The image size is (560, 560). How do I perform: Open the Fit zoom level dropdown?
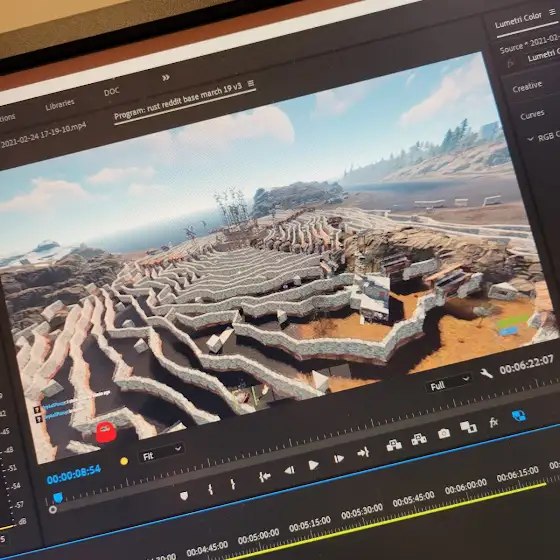[x=161, y=452]
